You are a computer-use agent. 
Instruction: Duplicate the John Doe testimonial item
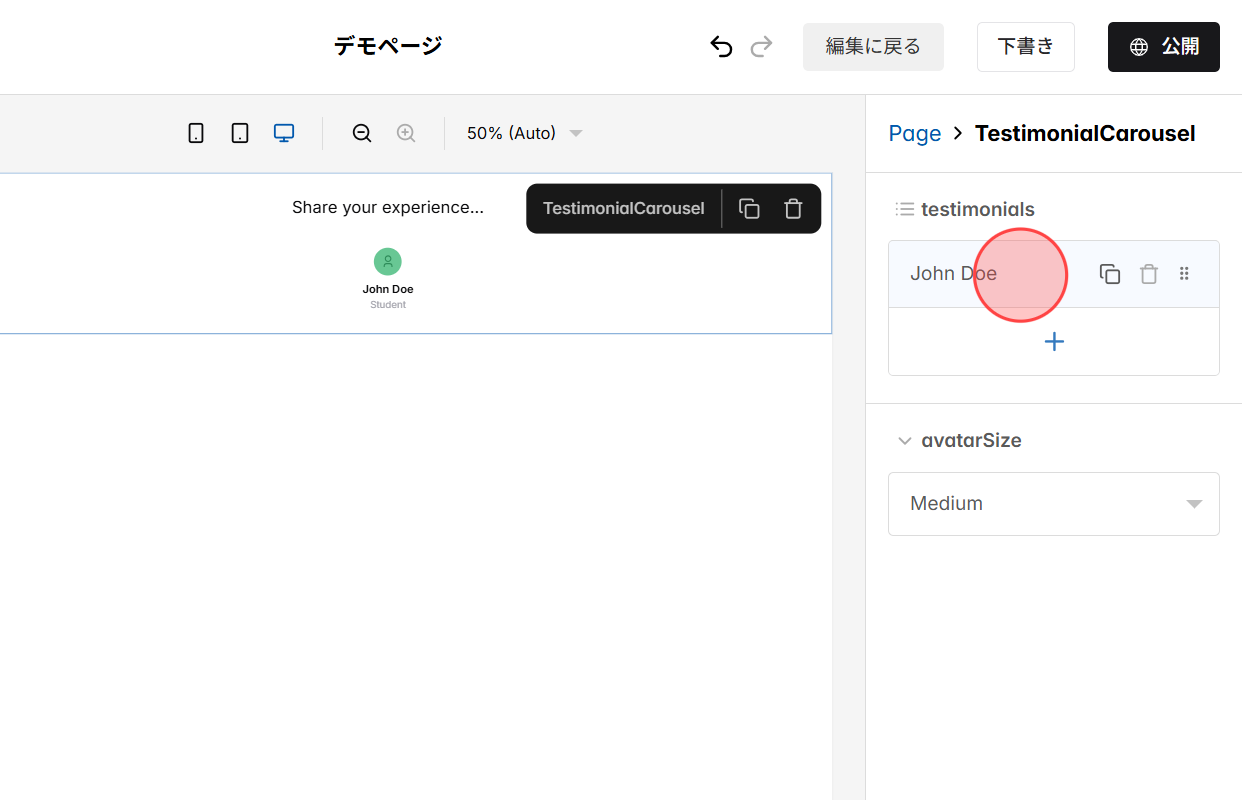coord(1110,273)
